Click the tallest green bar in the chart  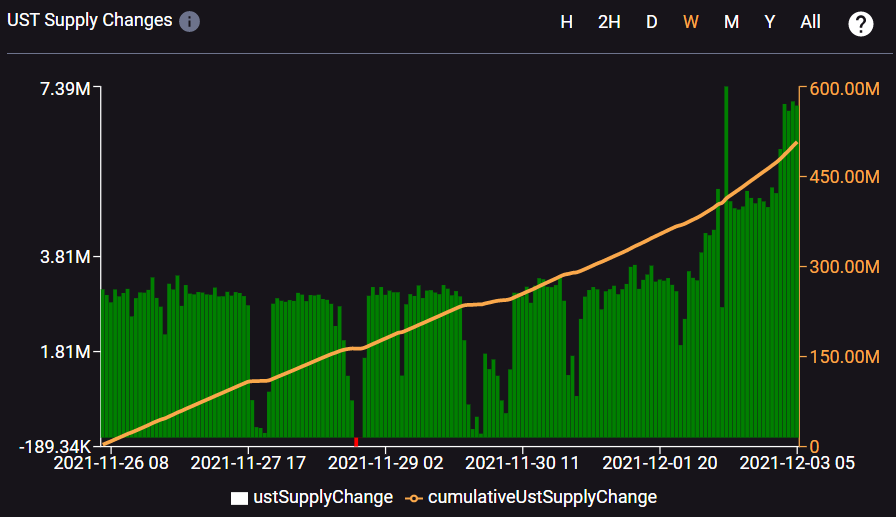(x=726, y=262)
